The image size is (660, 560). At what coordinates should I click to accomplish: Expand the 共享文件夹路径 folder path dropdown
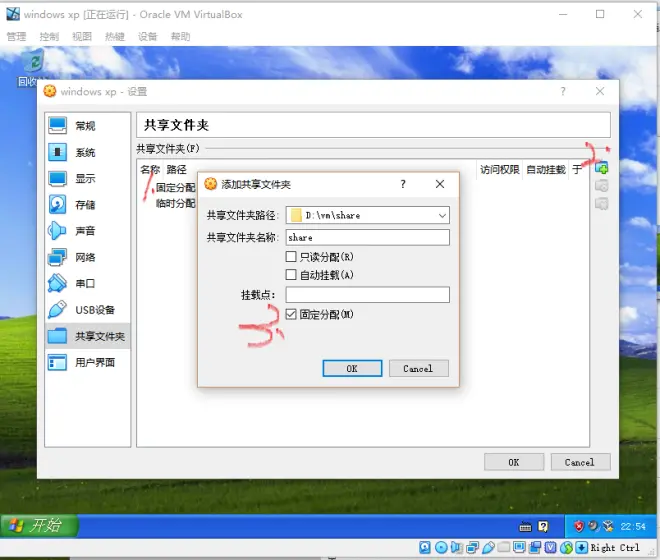tap(442, 215)
